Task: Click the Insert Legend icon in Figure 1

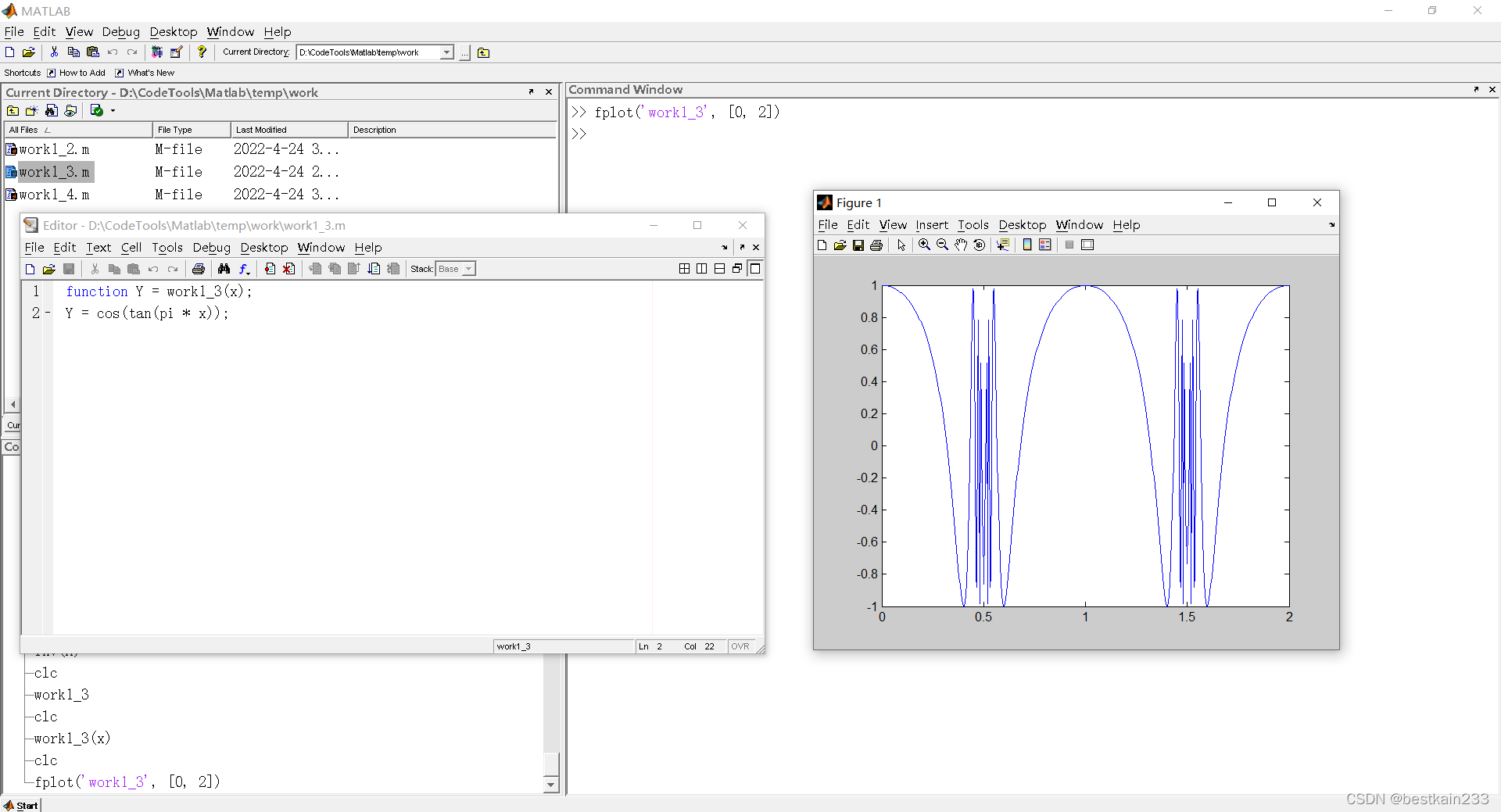Action: click(1045, 245)
